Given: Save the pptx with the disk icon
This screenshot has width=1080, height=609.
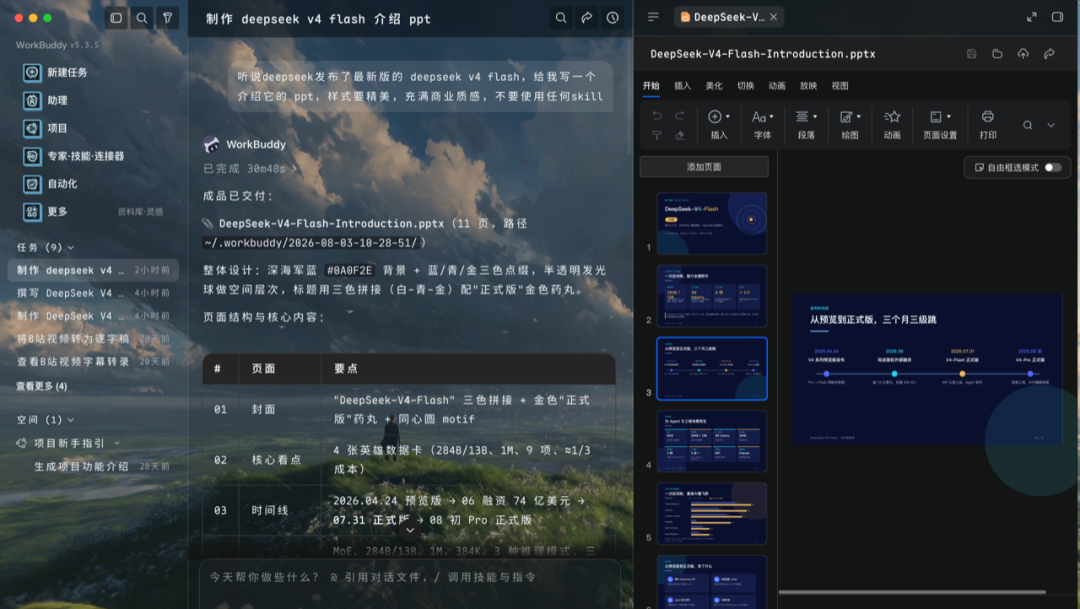Looking at the screenshot, I should 971,54.
